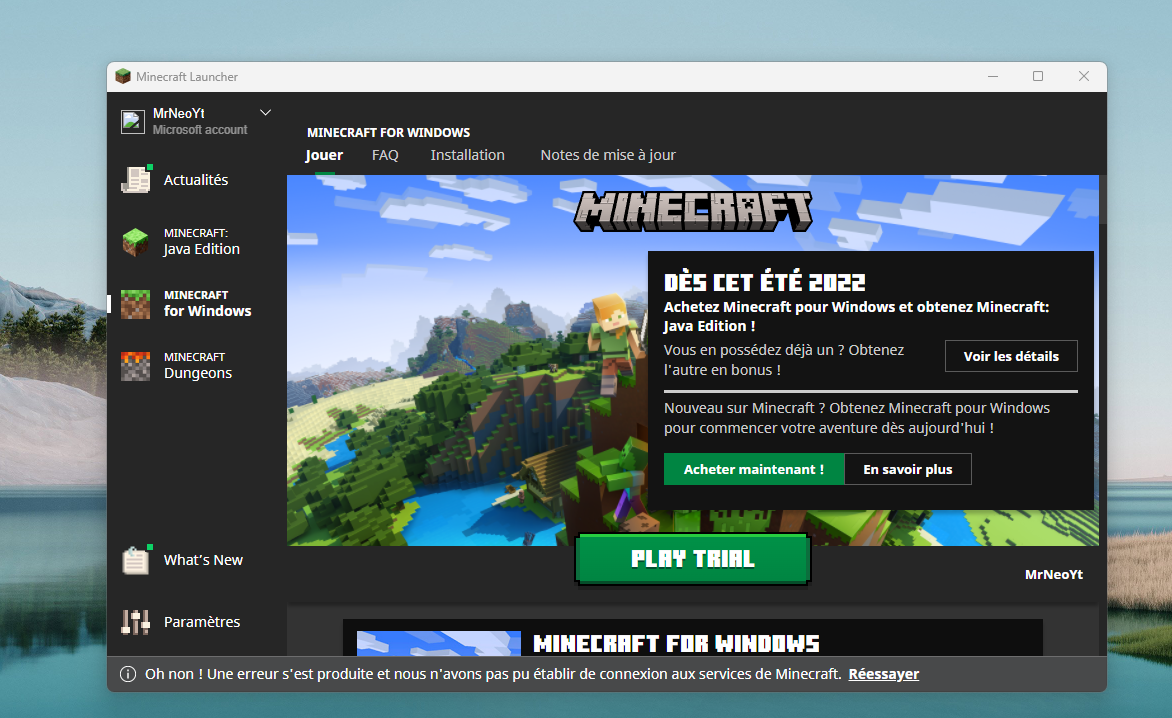Select the Minecraft for Windows dirt block icon
This screenshot has width=1172, height=718.
(135, 304)
